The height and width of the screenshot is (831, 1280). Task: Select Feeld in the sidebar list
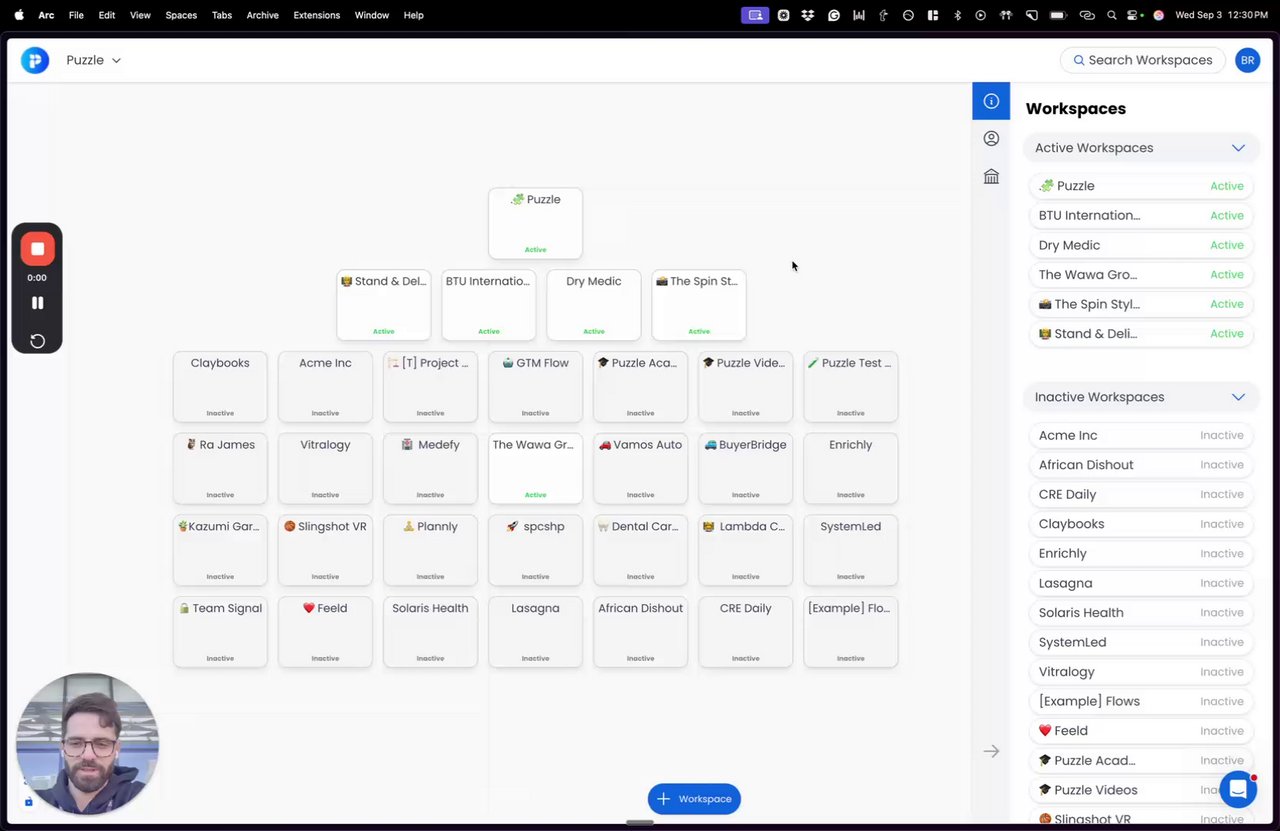1141,731
